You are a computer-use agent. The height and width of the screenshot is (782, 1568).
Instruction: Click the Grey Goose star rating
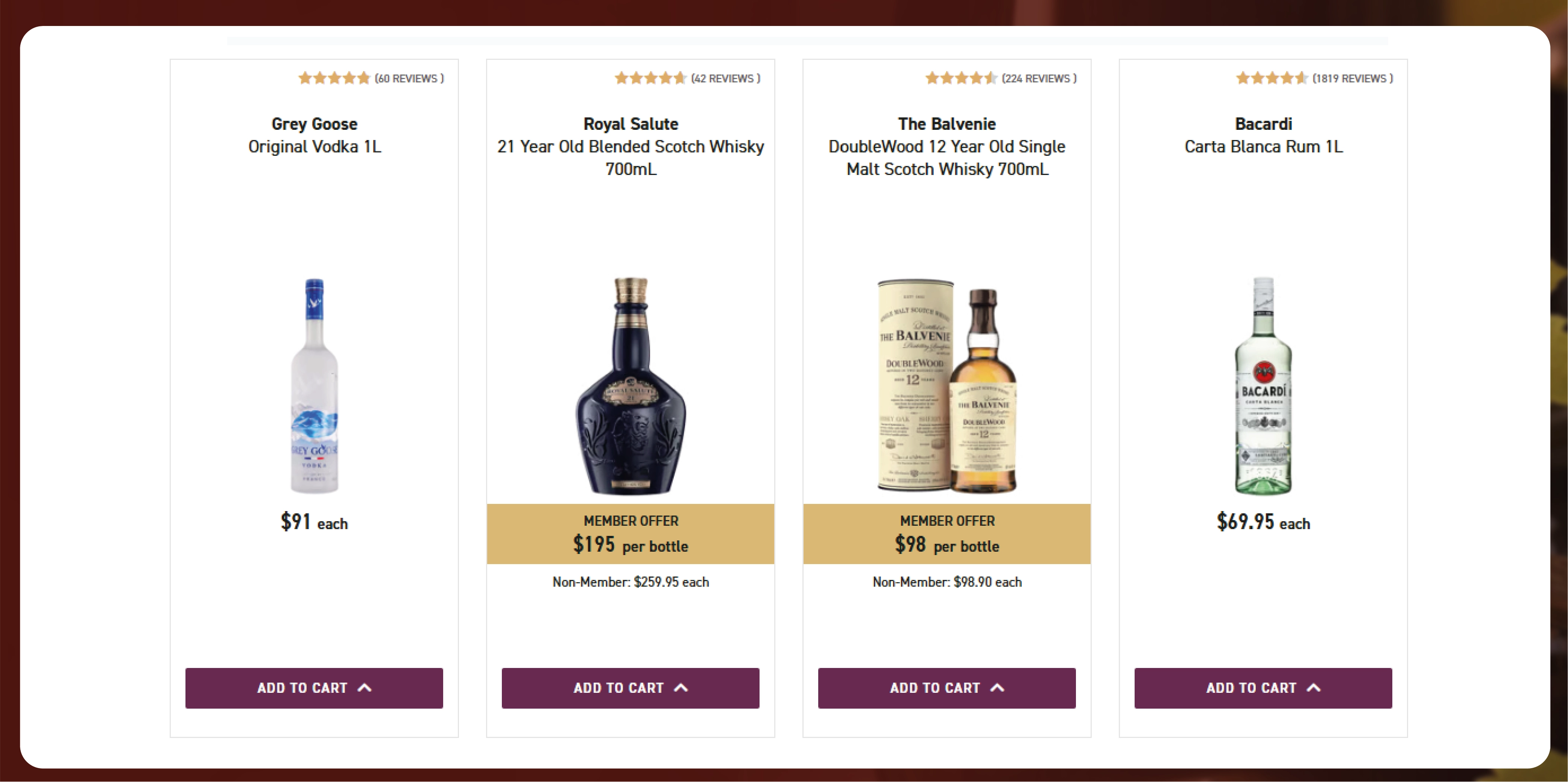[x=334, y=78]
